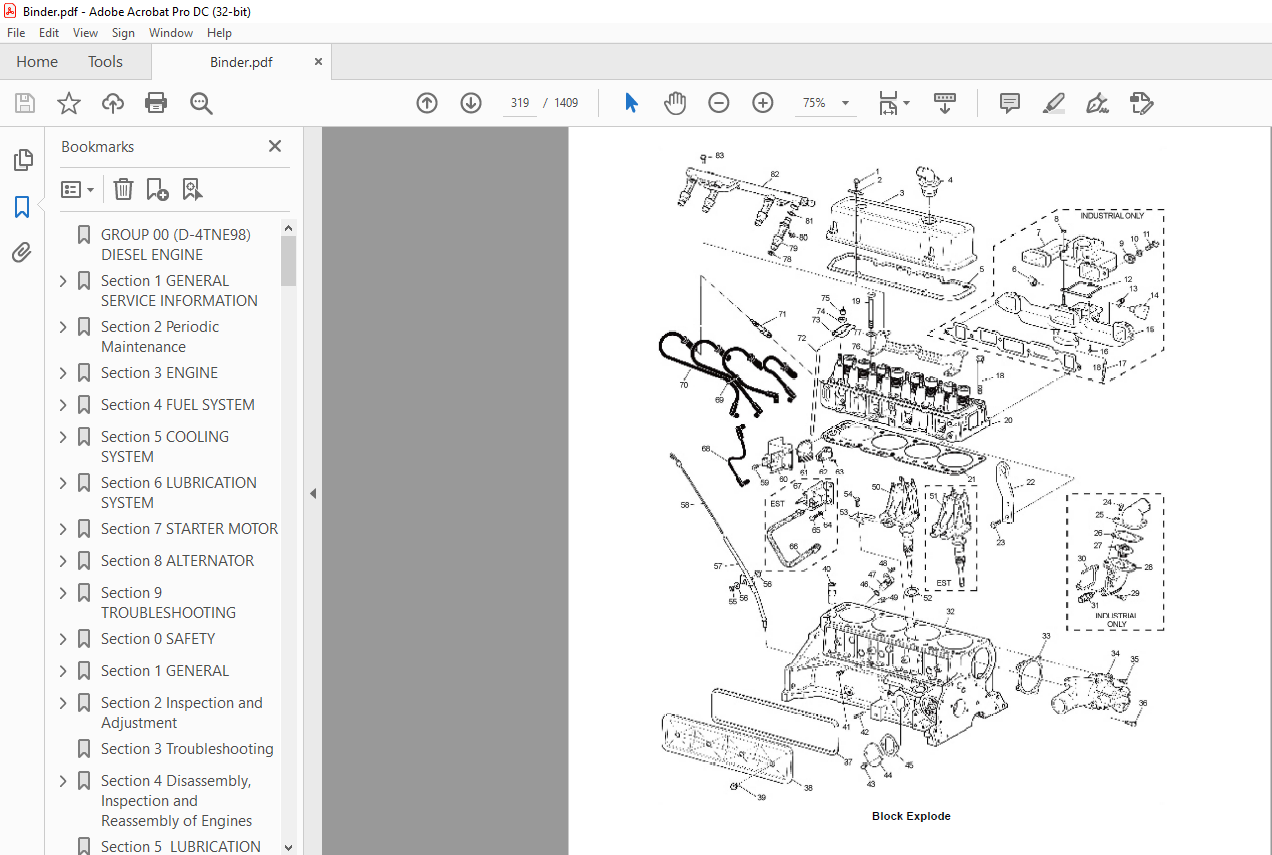Upload the file to the cloud
The width and height of the screenshot is (1272, 855).
113,103
